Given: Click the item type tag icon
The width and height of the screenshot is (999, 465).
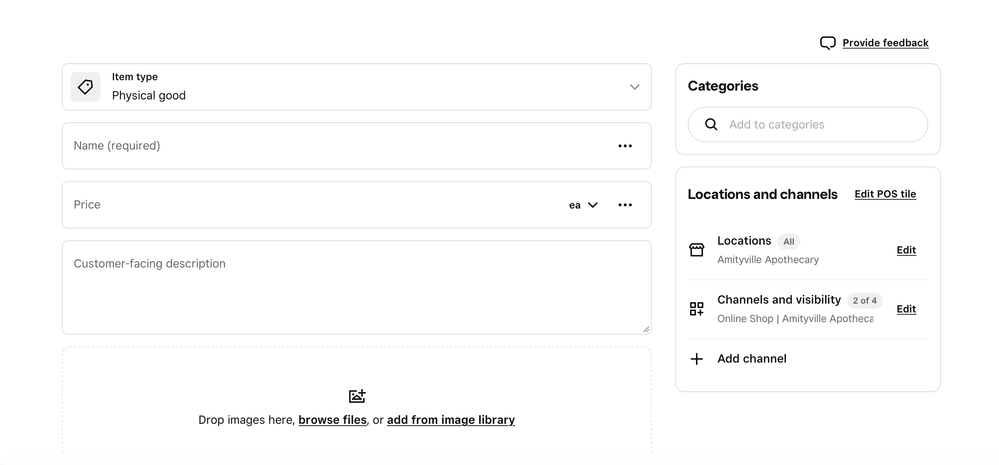Looking at the screenshot, I should tap(86, 87).
